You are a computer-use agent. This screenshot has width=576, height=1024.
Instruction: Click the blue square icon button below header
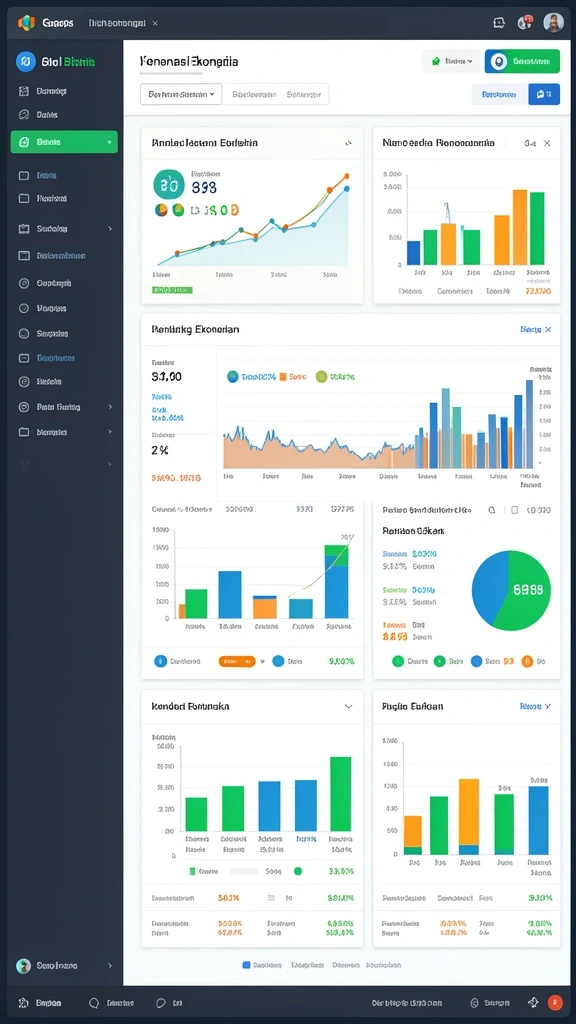point(544,95)
